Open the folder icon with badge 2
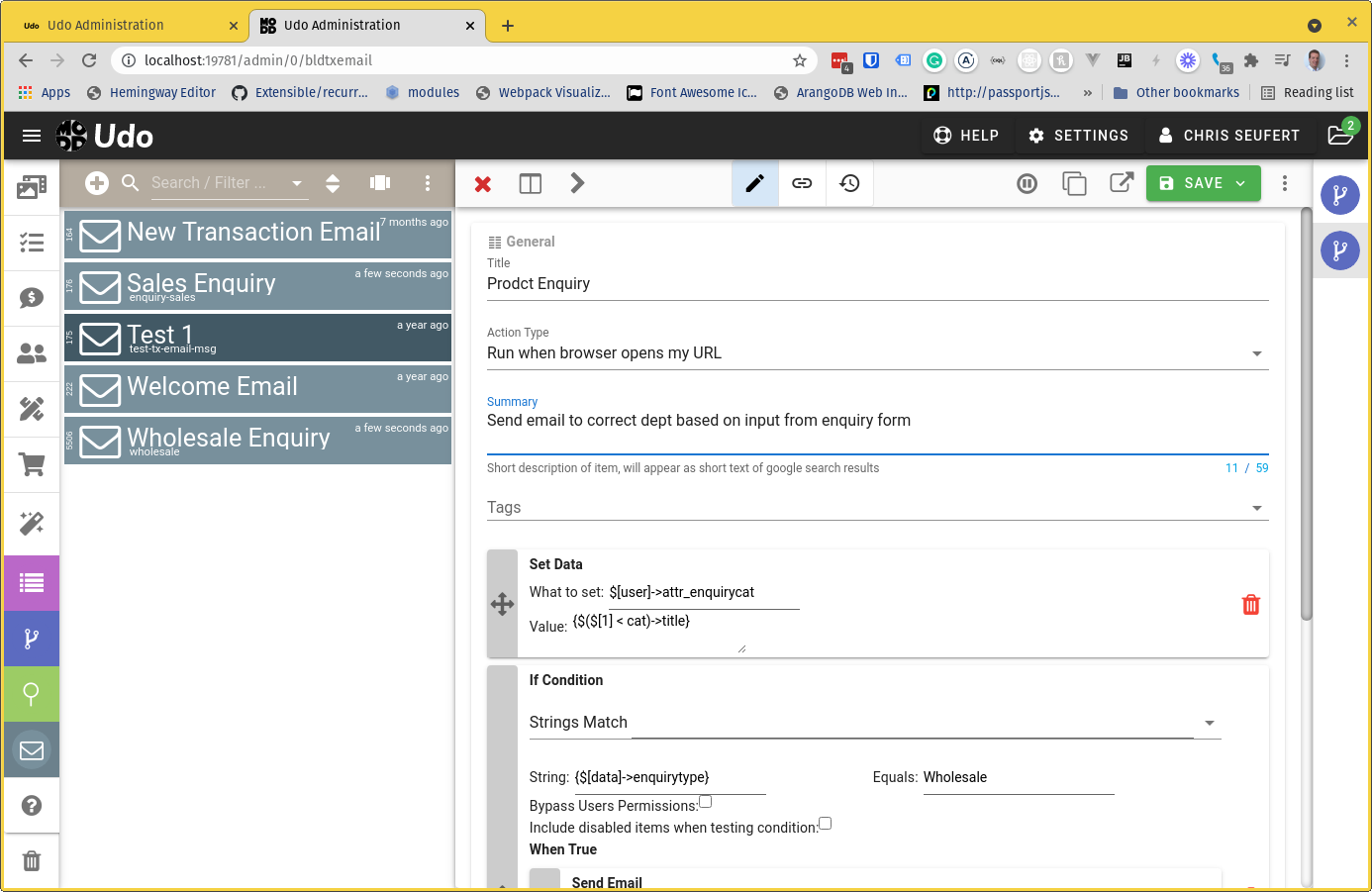The width and height of the screenshot is (1372, 892). click(x=1340, y=136)
